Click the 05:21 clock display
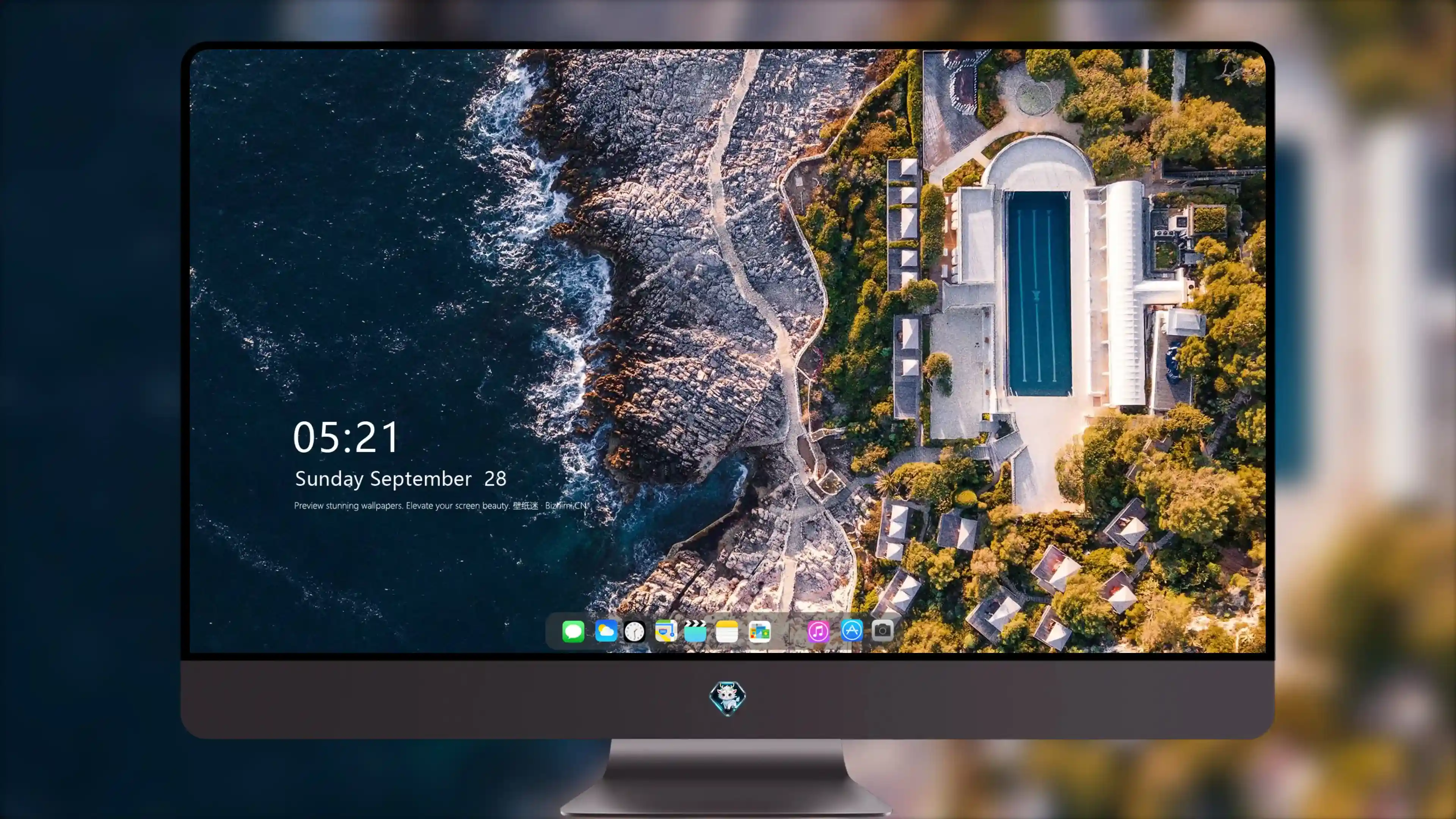The height and width of the screenshot is (819, 1456). 346,438
